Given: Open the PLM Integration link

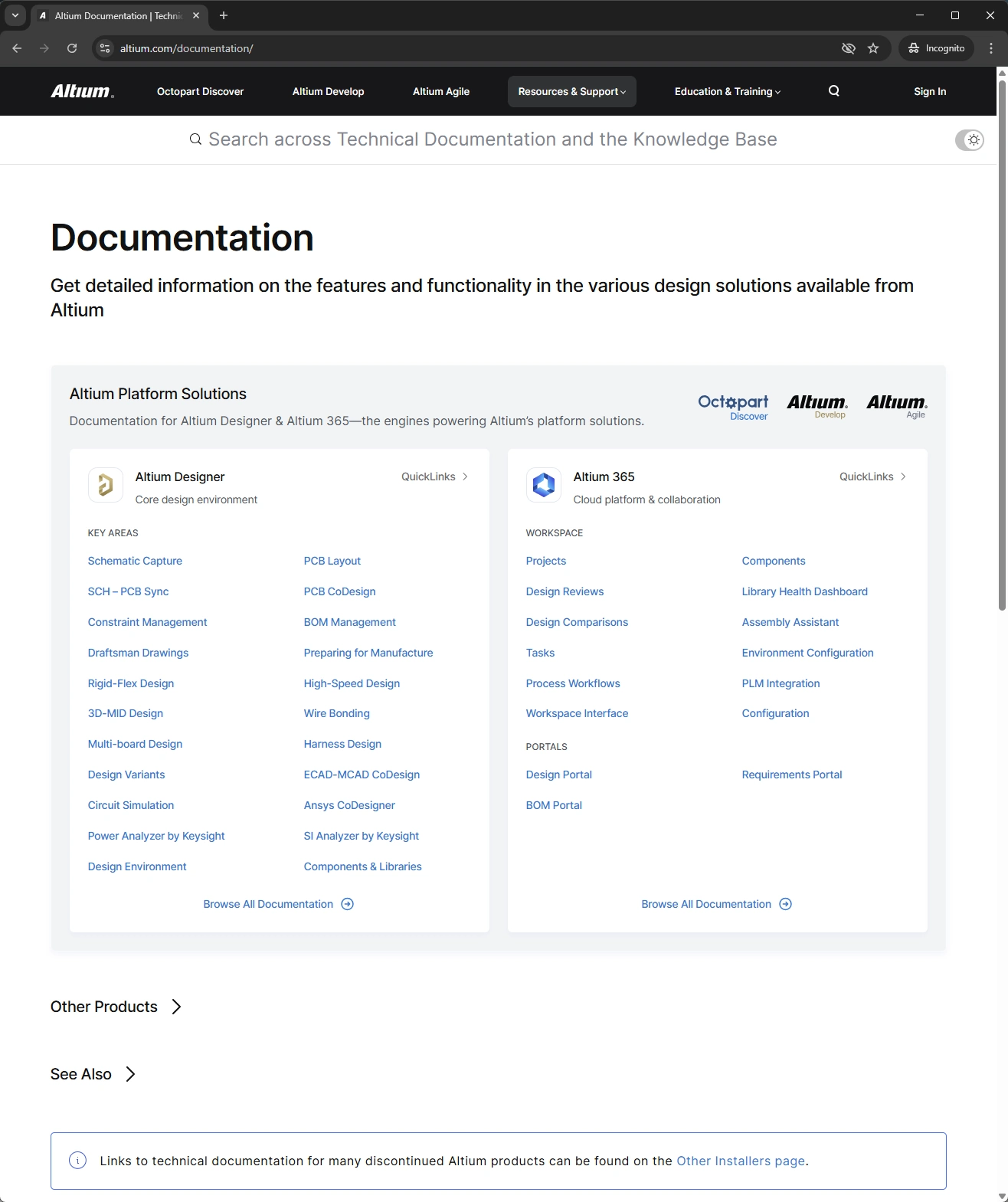Looking at the screenshot, I should coord(781,683).
